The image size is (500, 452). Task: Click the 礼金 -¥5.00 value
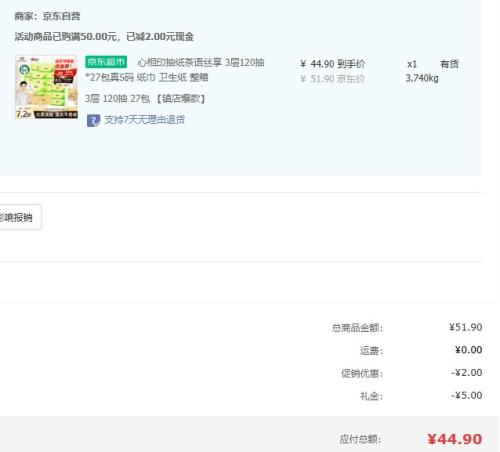pyautogui.click(x=467, y=396)
